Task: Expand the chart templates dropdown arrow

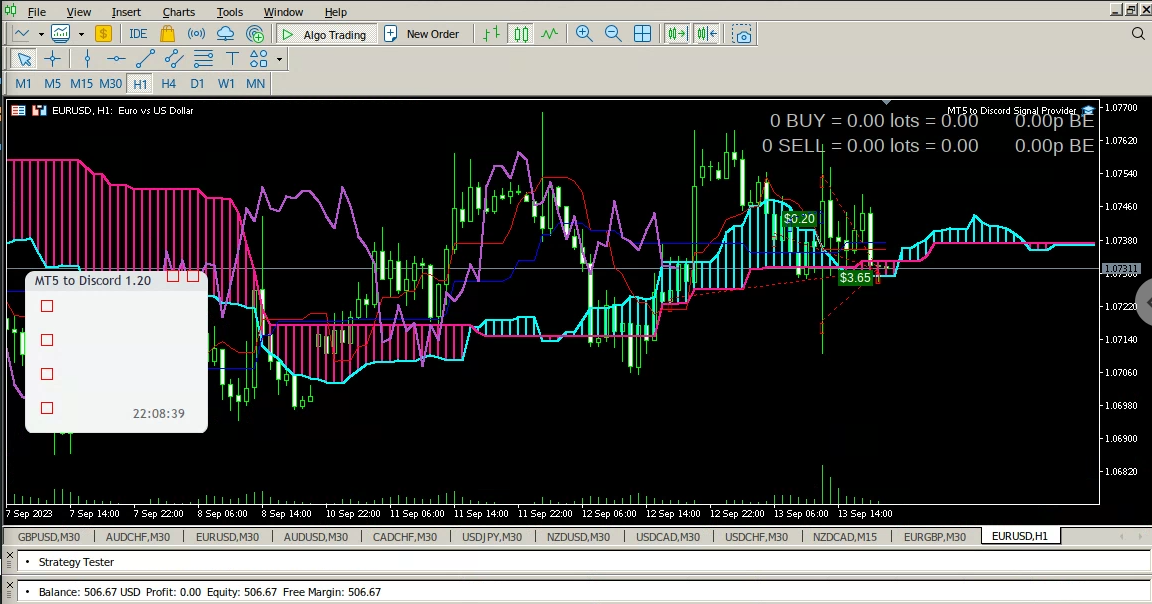Action: 81,34
